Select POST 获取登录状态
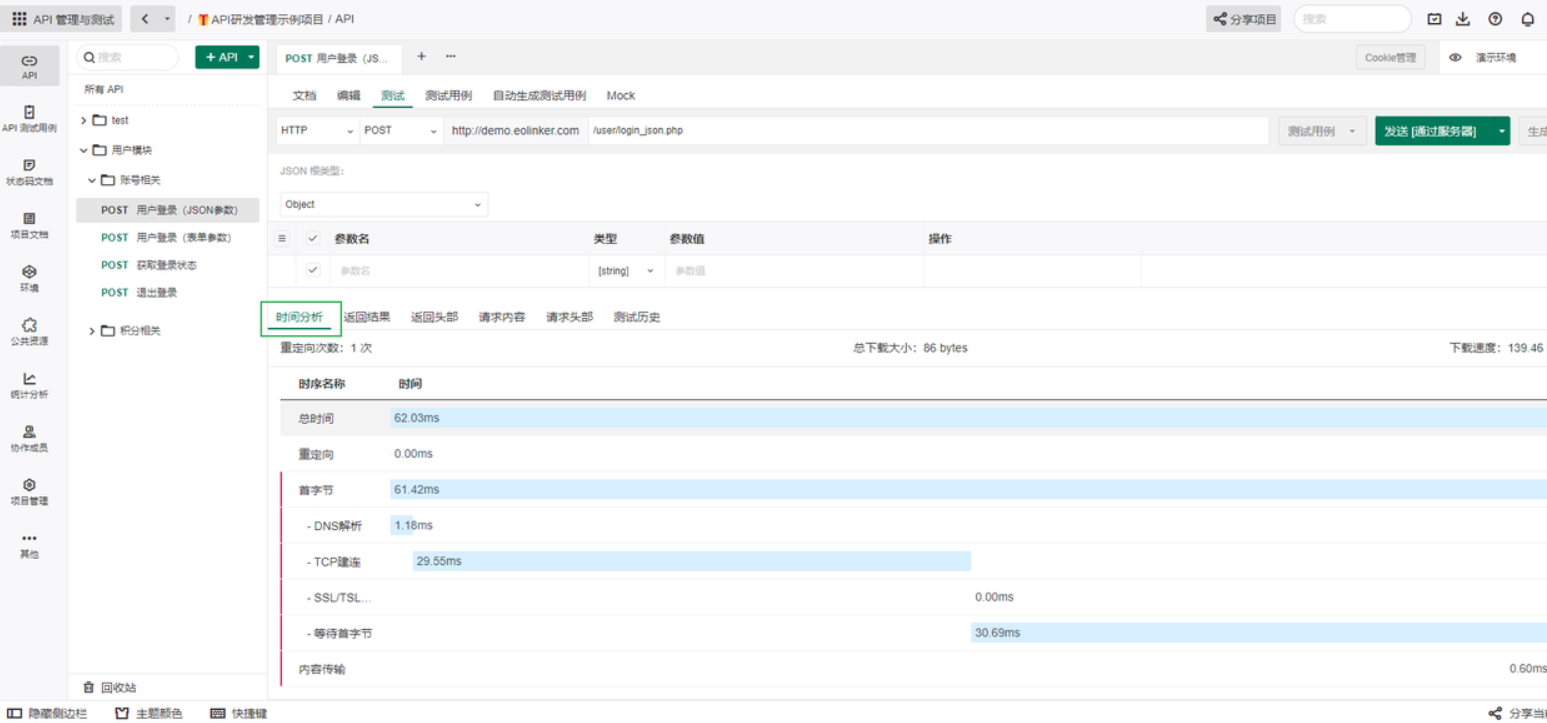The height and width of the screenshot is (723, 1547). coord(149,265)
